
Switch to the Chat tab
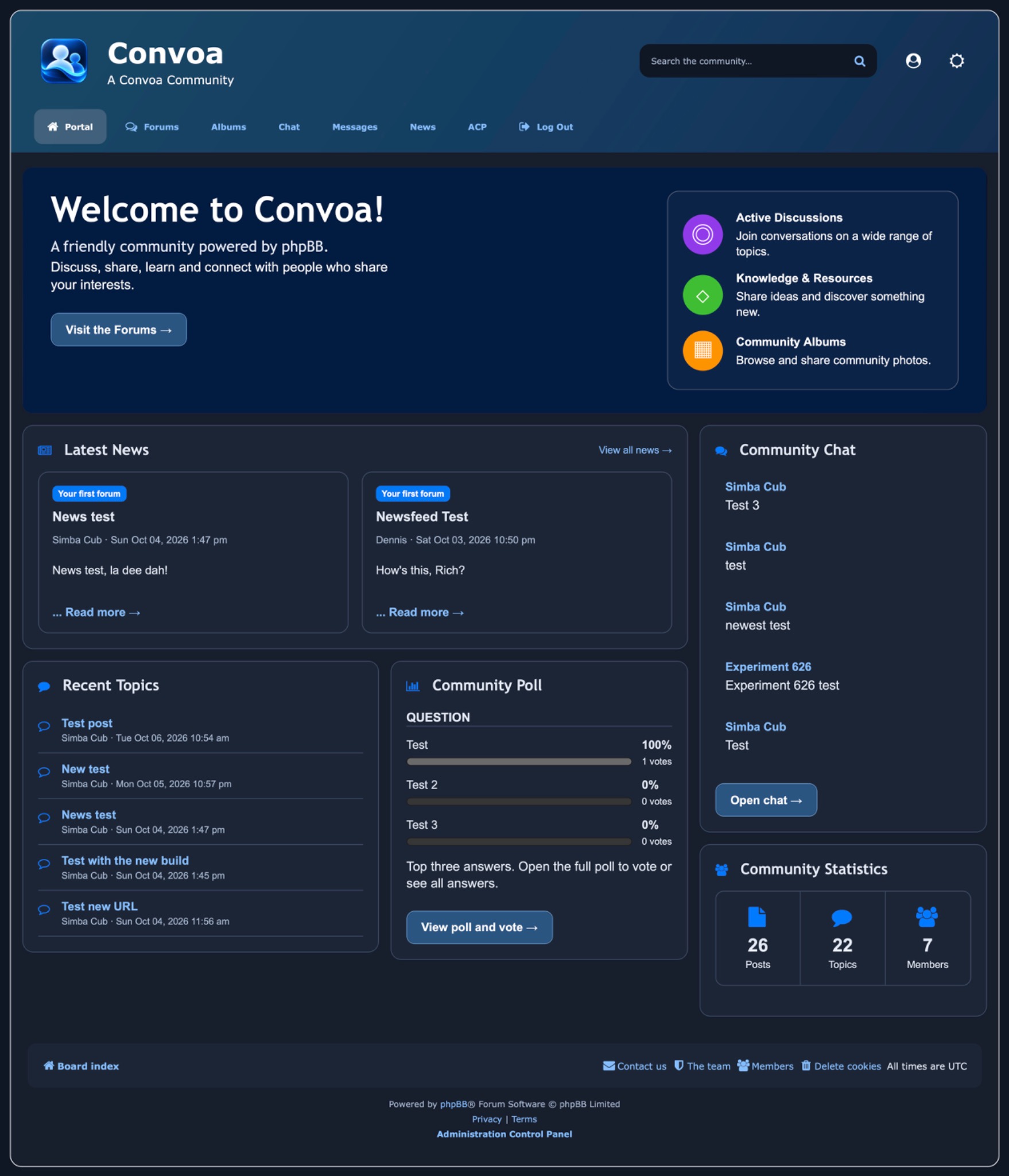(x=289, y=127)
